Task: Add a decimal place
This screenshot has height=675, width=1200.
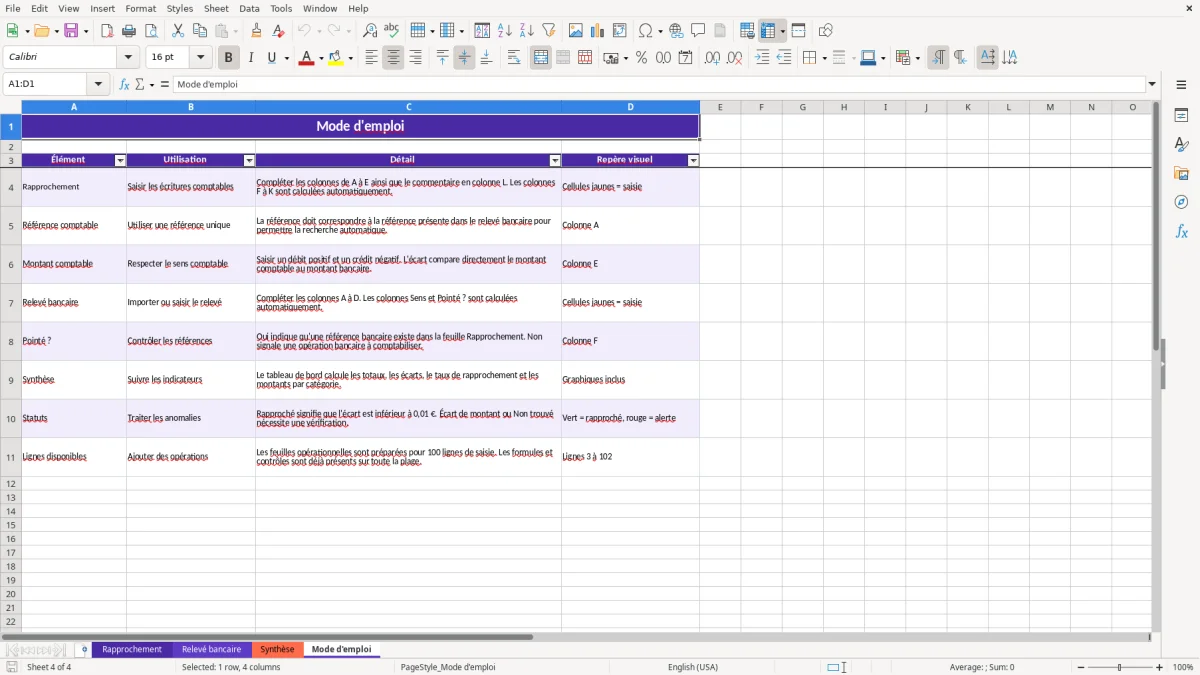Action: click(712, 58)
